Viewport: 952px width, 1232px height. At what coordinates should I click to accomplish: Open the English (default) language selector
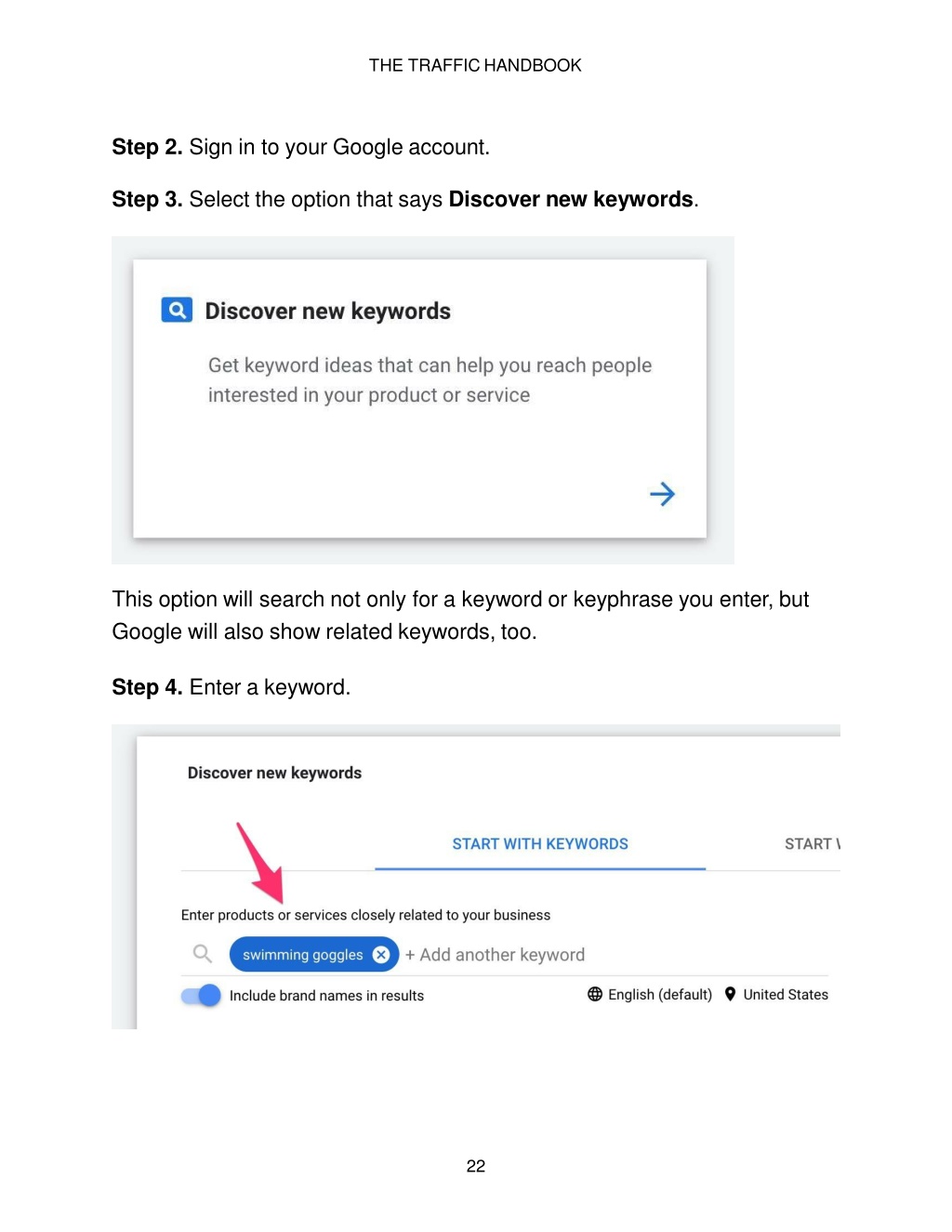tap(650, 994)
